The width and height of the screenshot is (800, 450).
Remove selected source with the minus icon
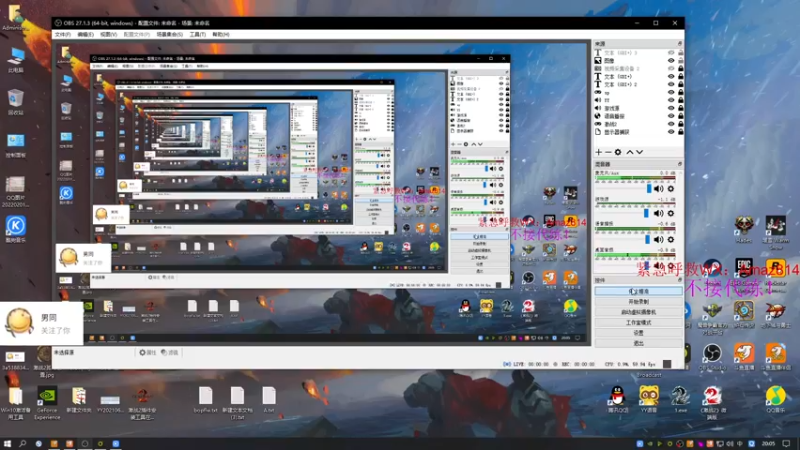608,152
